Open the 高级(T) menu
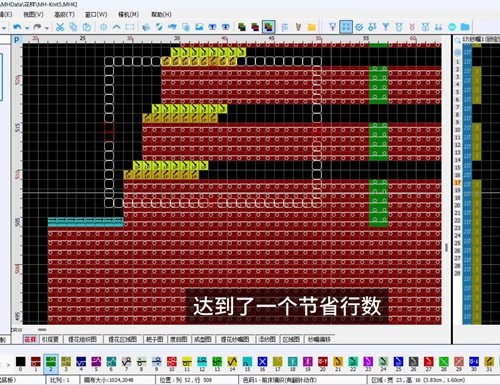500x385 pixels. point(64,14)
